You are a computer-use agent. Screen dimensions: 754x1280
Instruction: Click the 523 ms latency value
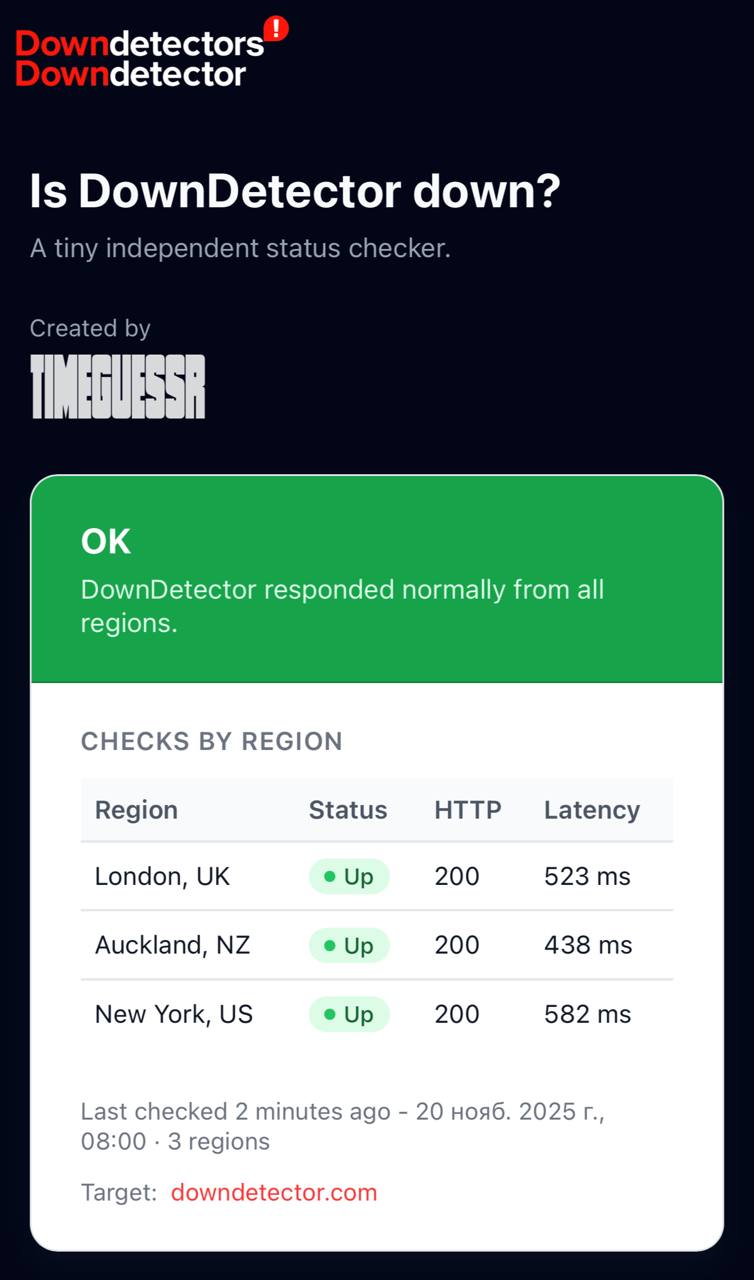[x=587, y=877]
